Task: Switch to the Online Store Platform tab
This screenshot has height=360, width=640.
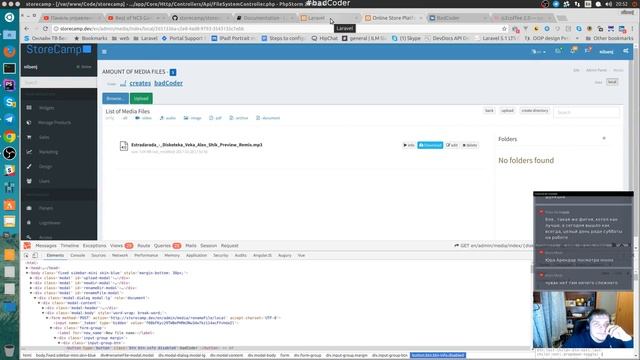Action: (393, 18)
